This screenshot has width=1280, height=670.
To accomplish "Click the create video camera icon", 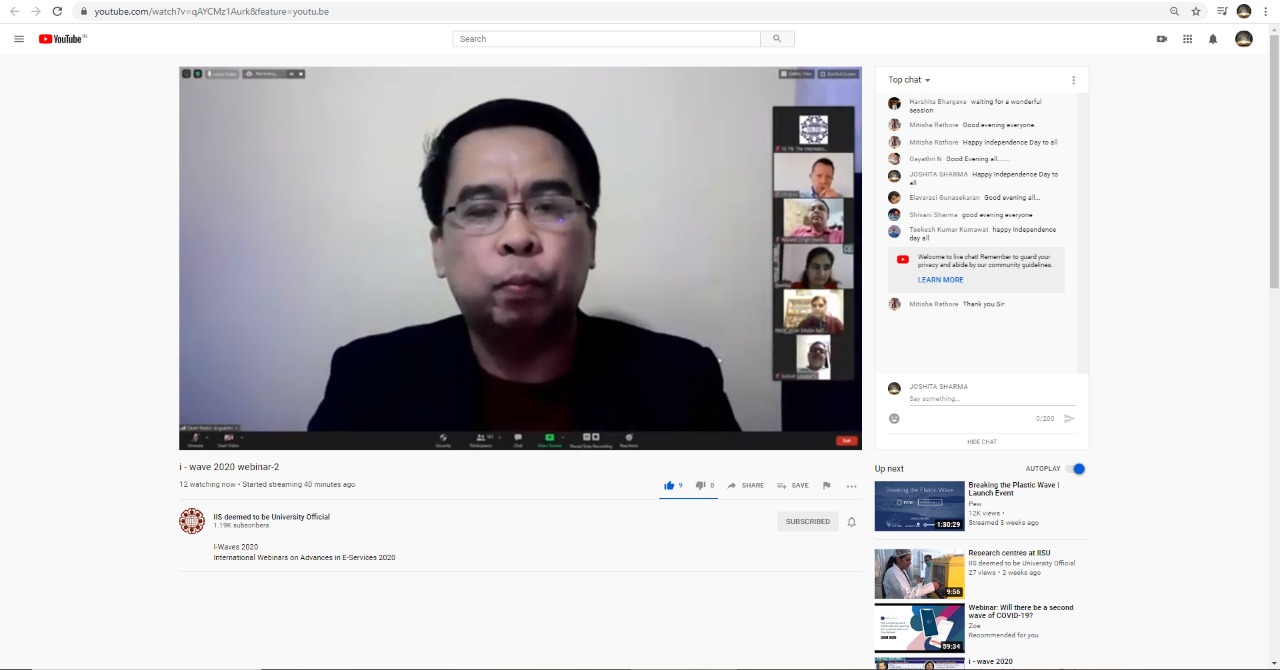I will 1162,39.
